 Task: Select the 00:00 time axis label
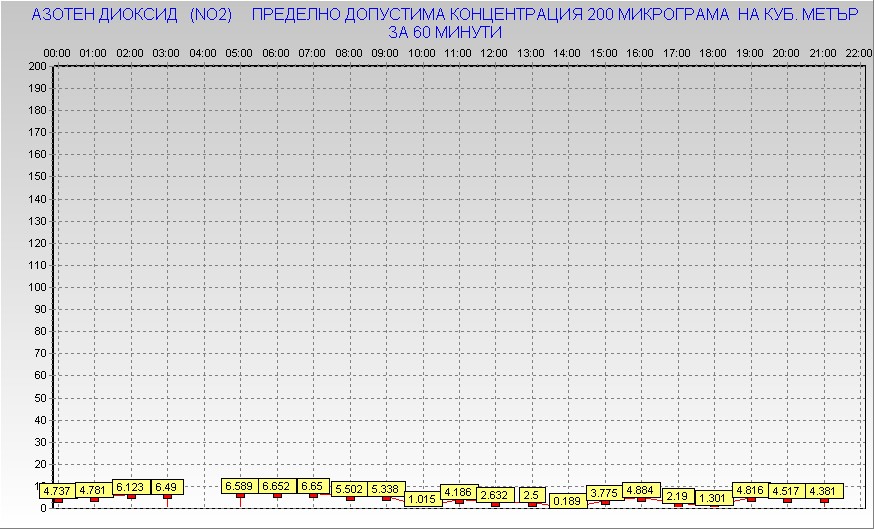point(57,52)
